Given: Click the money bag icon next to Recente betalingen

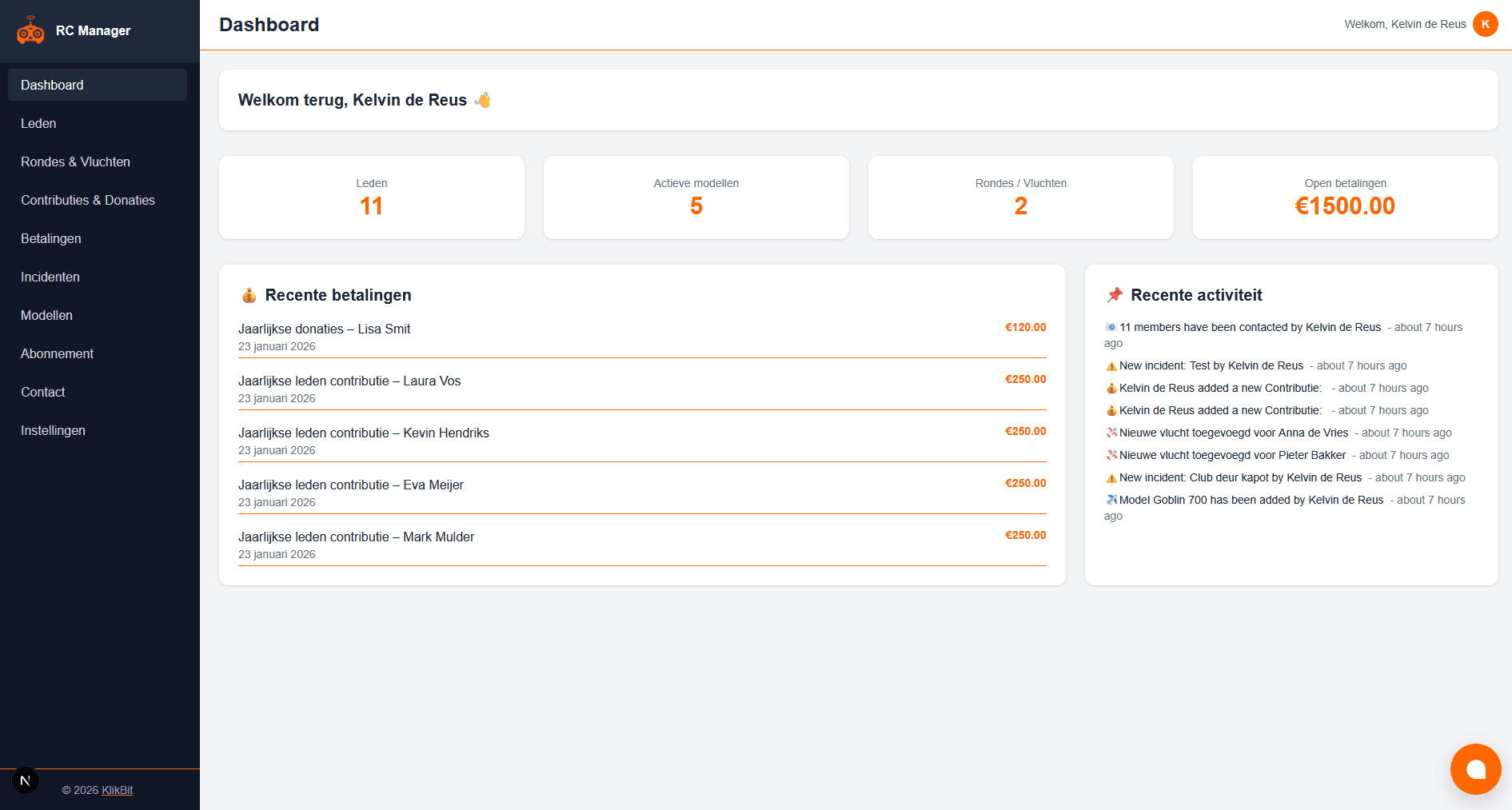Looking at the screenshot, I should click(x=249, y=295).
